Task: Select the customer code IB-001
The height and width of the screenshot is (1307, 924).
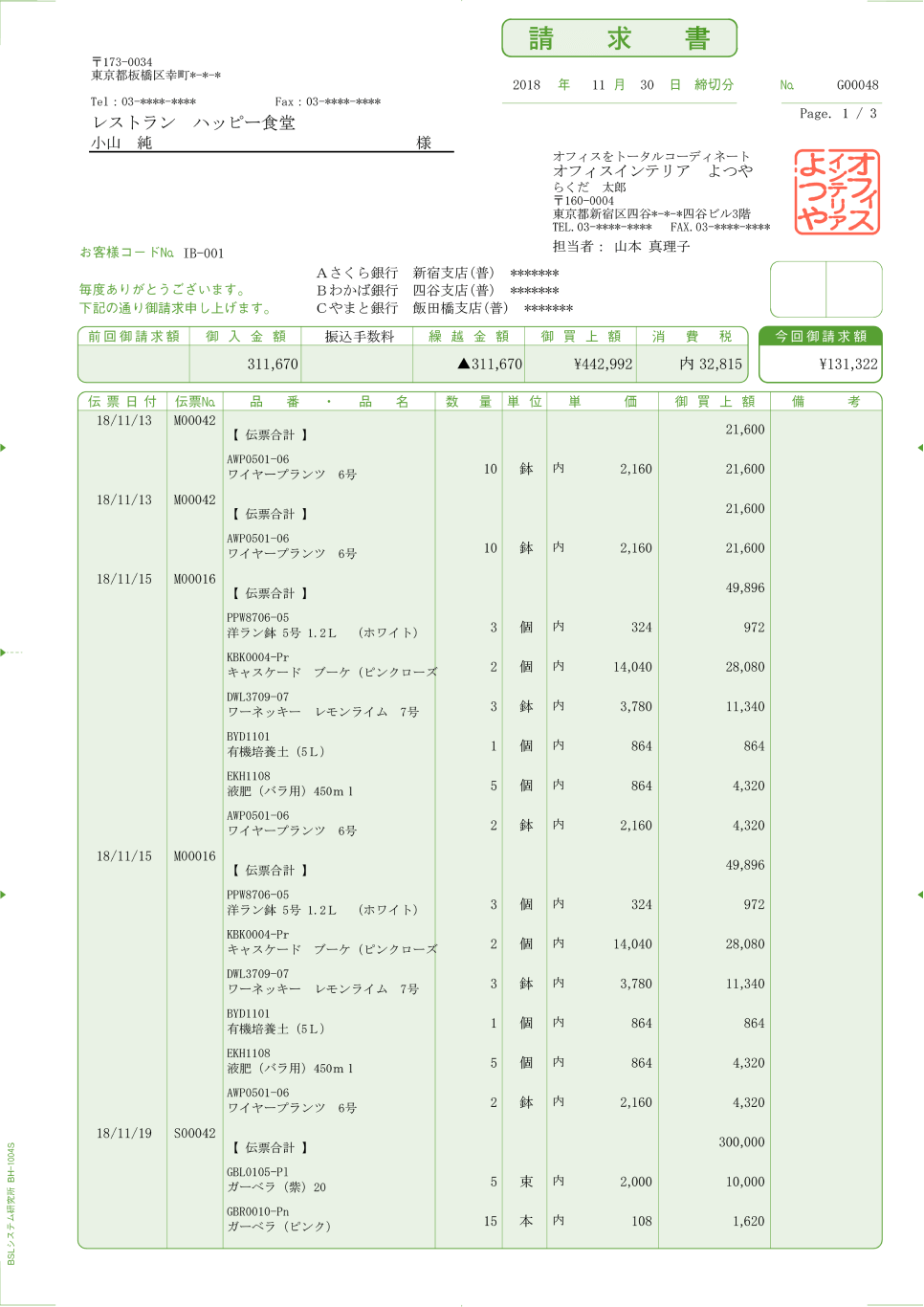Action: [204, 254]
